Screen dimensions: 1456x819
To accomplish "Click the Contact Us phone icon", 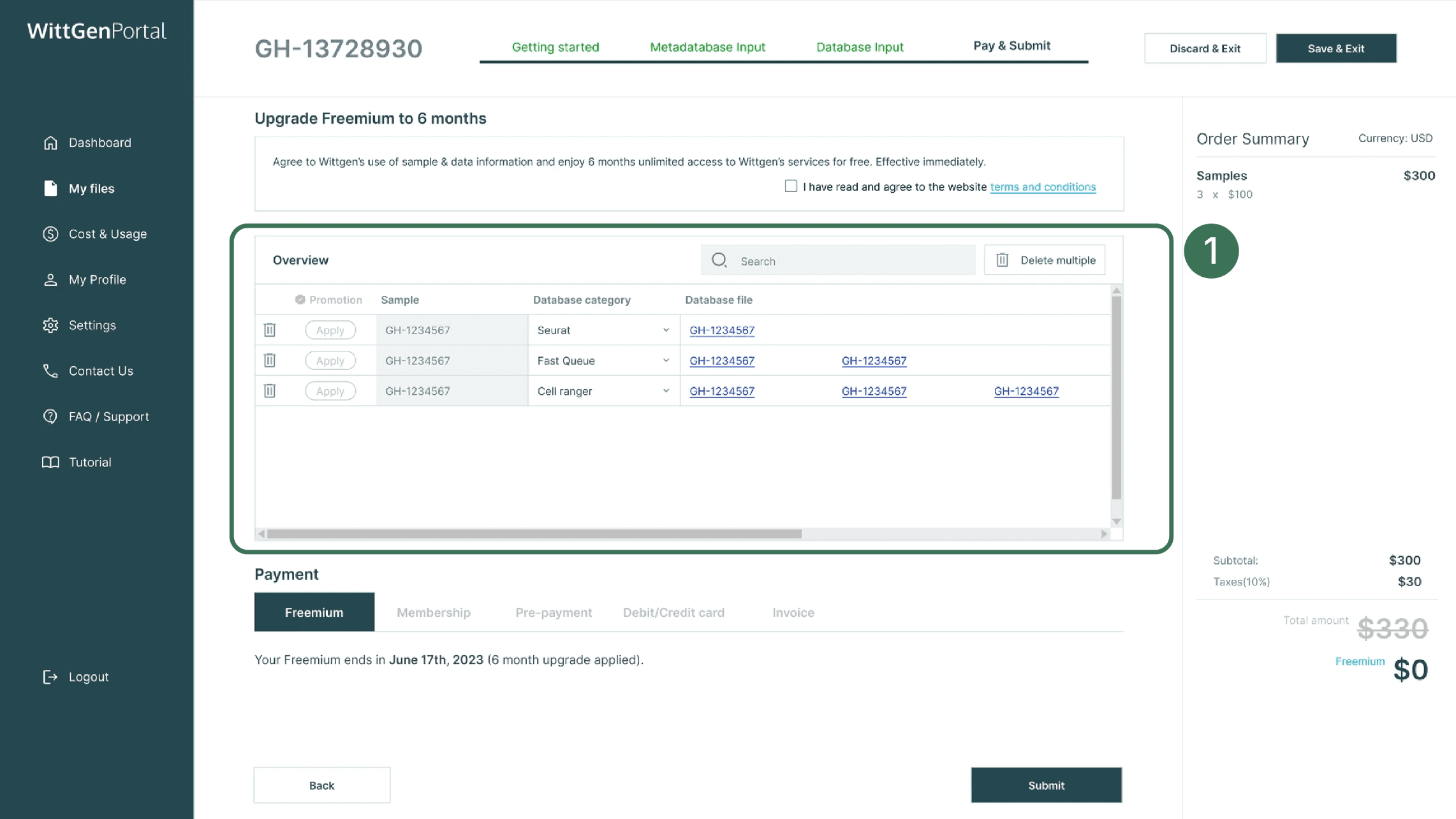I will point(50,371).
